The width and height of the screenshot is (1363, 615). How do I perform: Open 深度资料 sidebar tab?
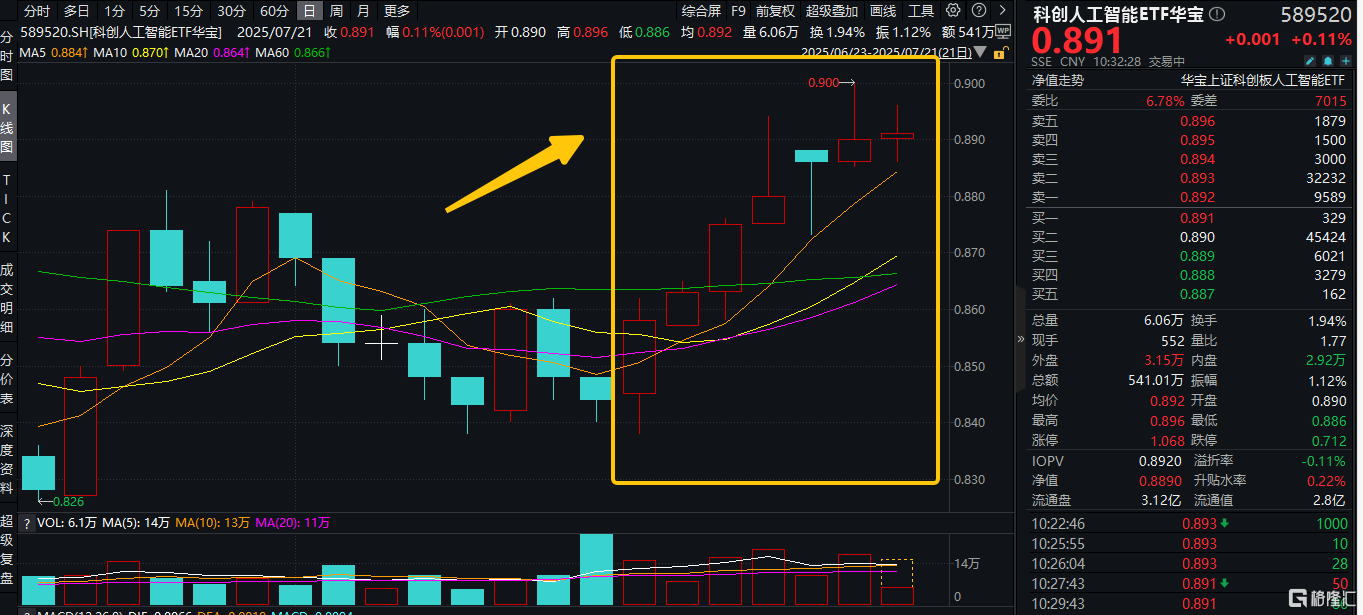[7, 459]
